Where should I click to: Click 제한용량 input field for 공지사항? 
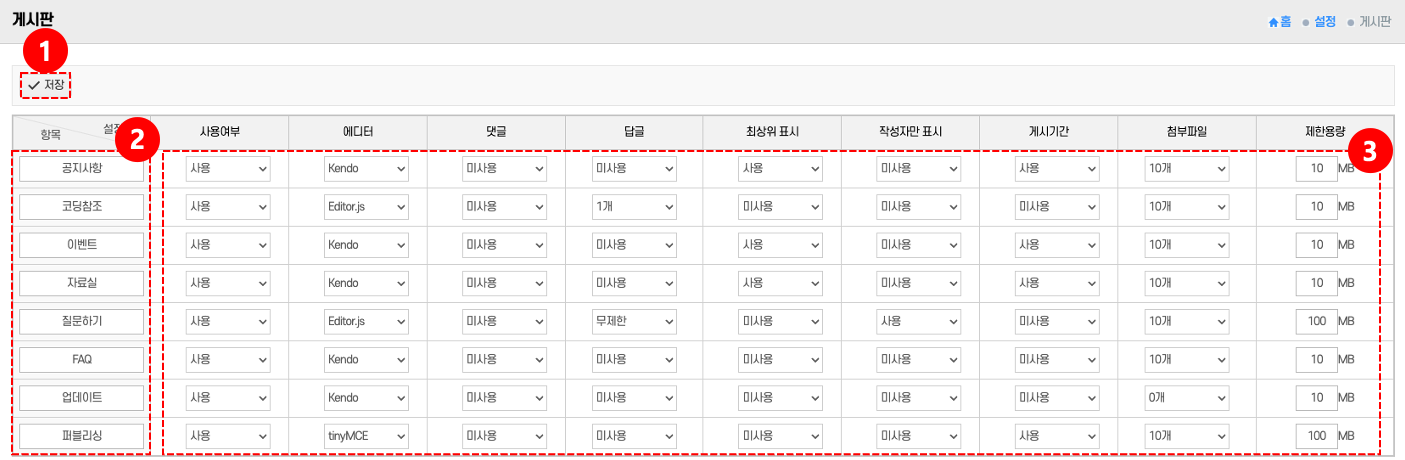(x=1314, y=169)
